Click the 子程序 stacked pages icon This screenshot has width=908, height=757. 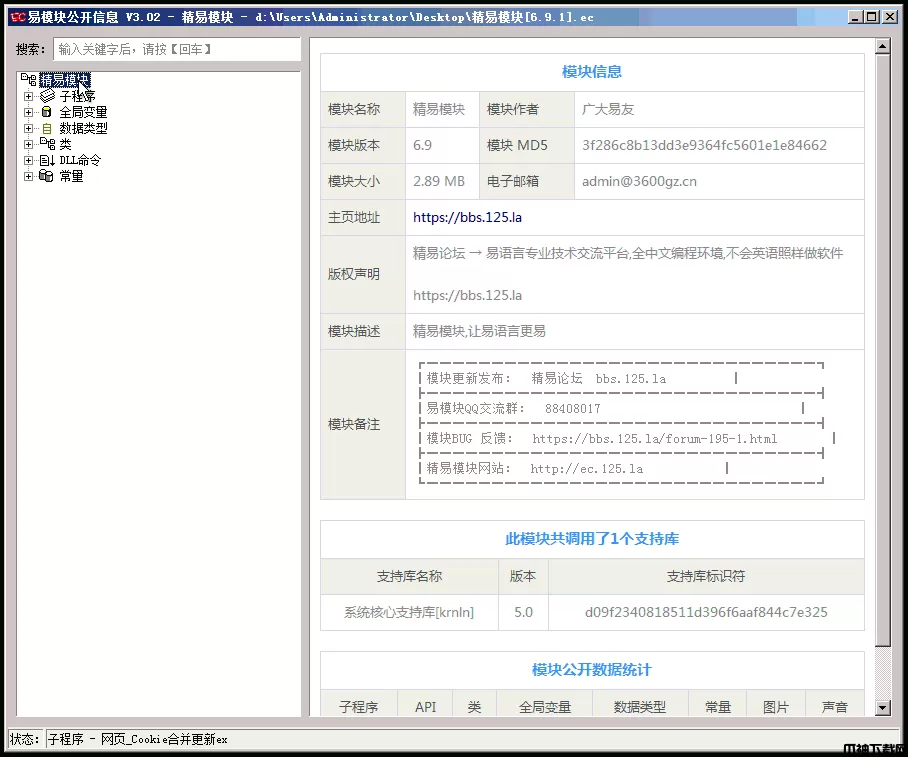[x=47, y=97]
